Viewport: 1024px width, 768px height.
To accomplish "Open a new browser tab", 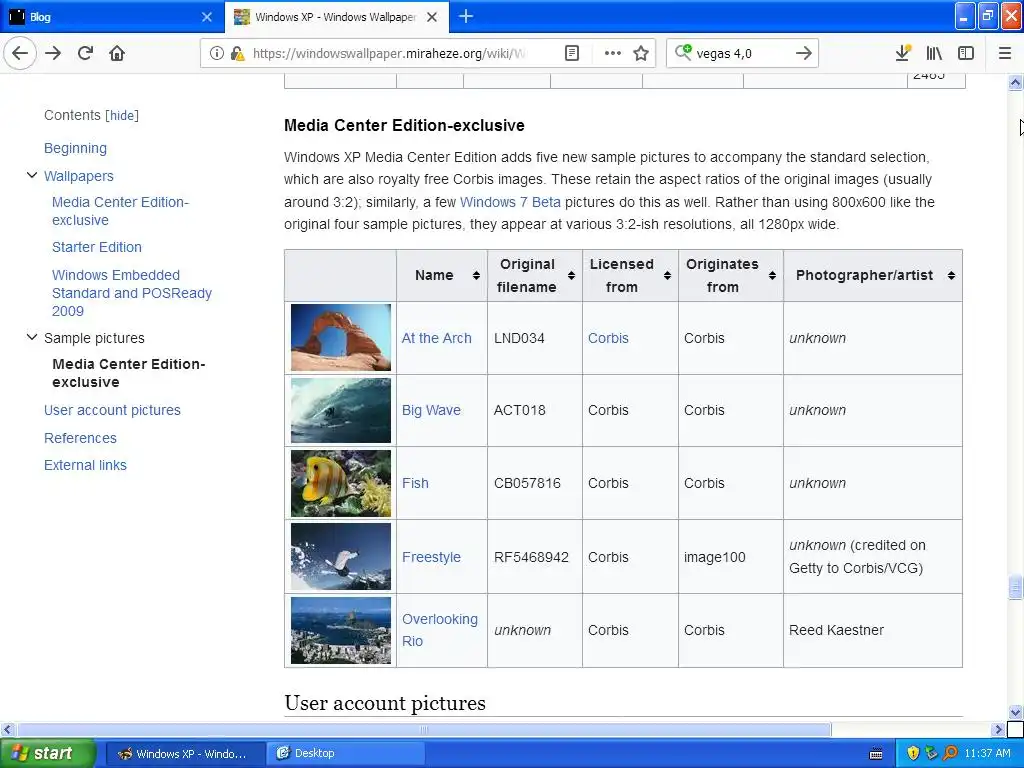I will (466, 16).
